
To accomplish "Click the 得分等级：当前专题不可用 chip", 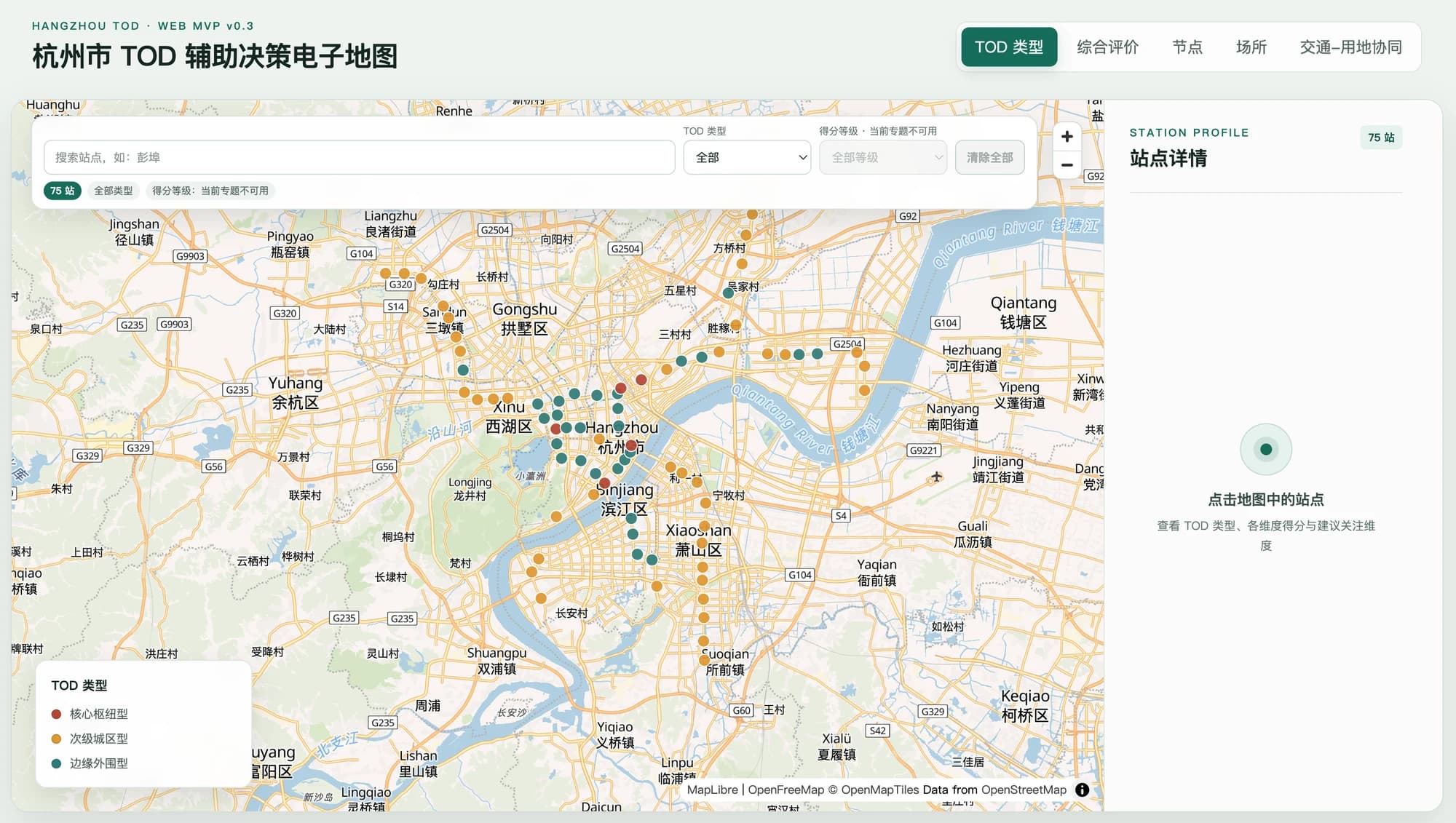I will (210, 191).
